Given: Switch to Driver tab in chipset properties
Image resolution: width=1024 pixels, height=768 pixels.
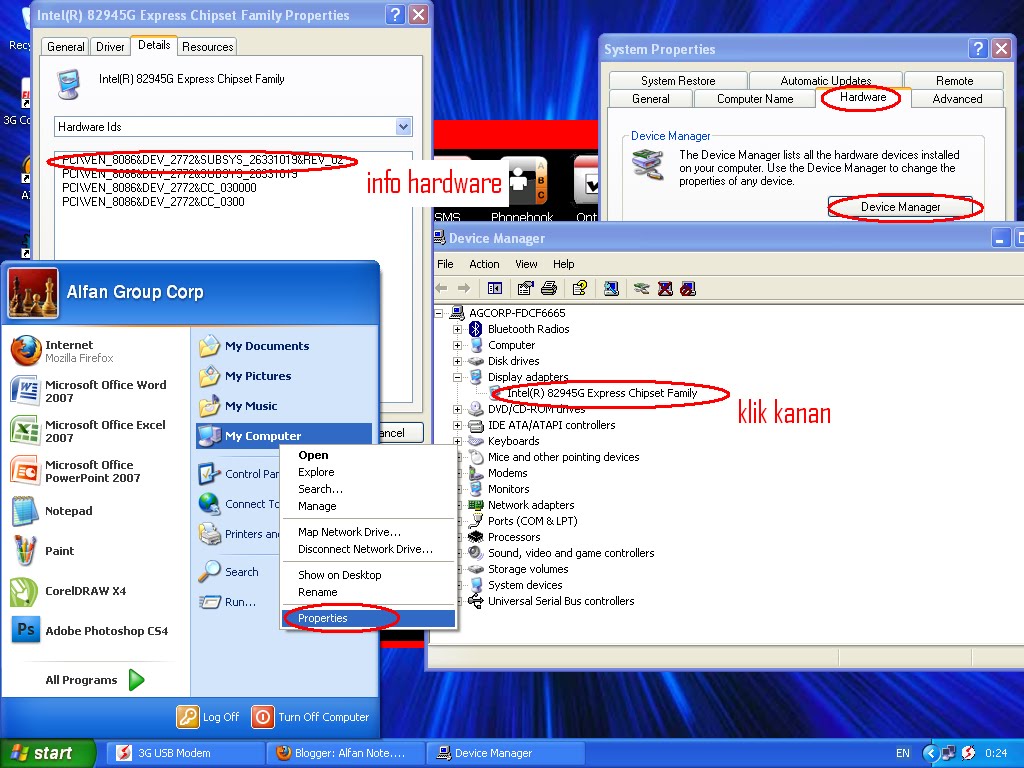Looking at the screenshot, I should [110, 46].
